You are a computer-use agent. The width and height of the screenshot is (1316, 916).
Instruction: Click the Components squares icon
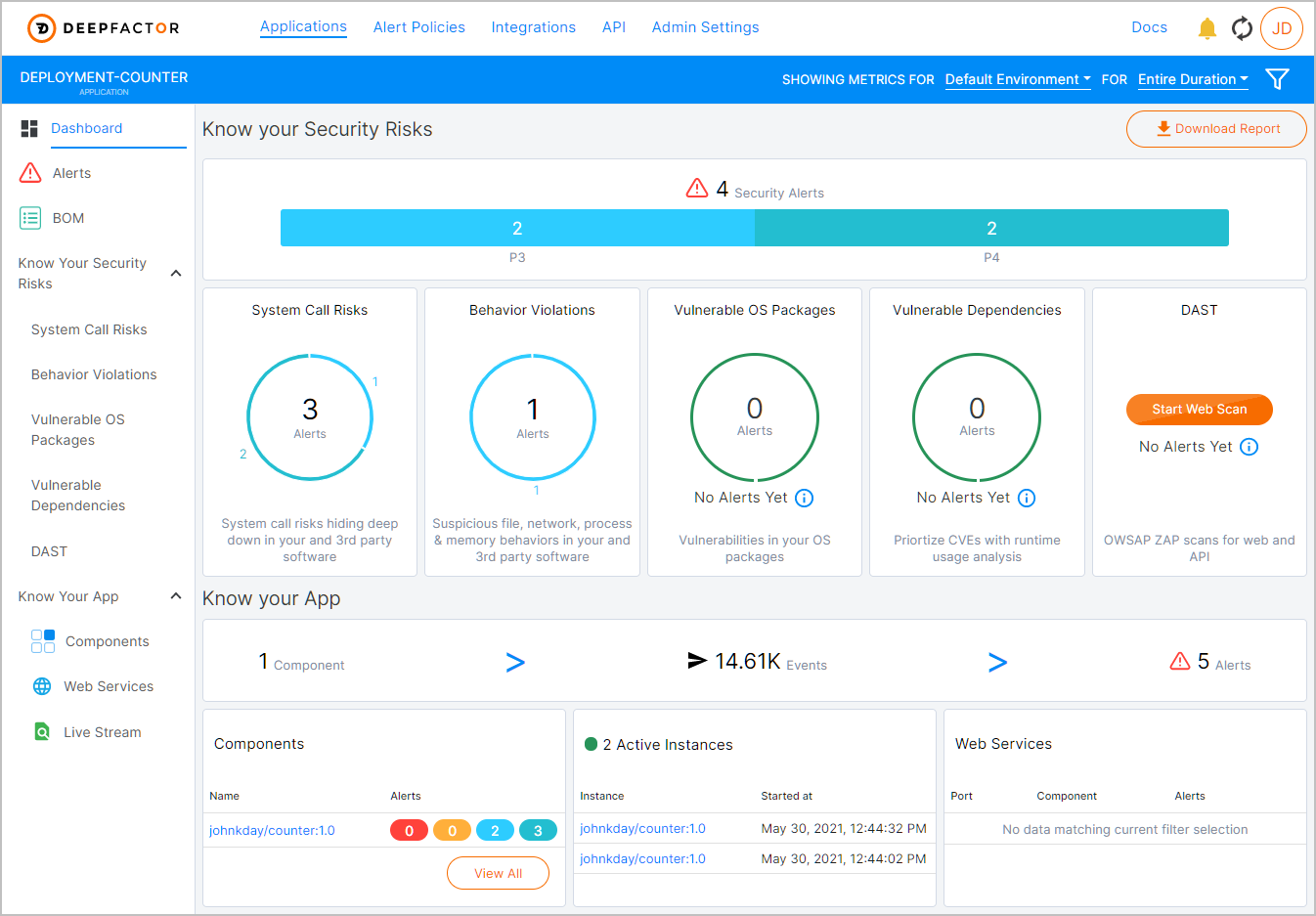43,641
